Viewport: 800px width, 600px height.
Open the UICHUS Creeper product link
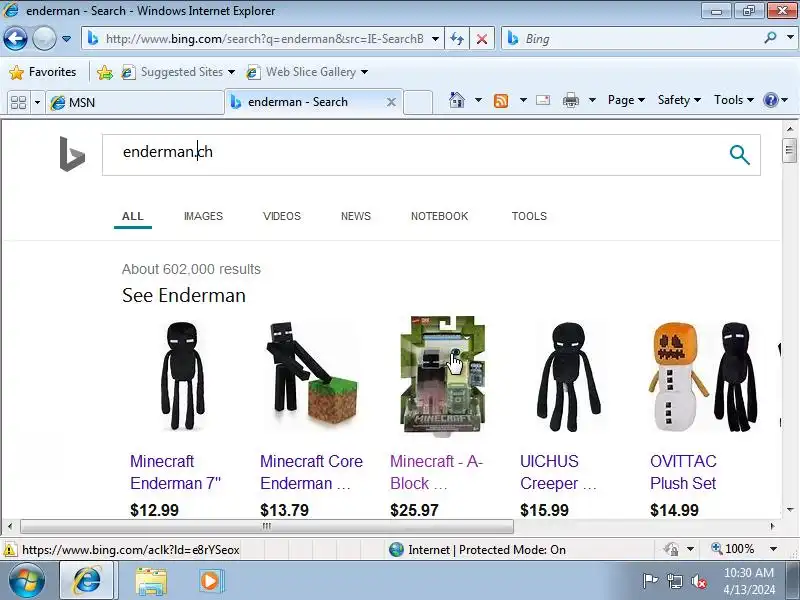point(558,472)
